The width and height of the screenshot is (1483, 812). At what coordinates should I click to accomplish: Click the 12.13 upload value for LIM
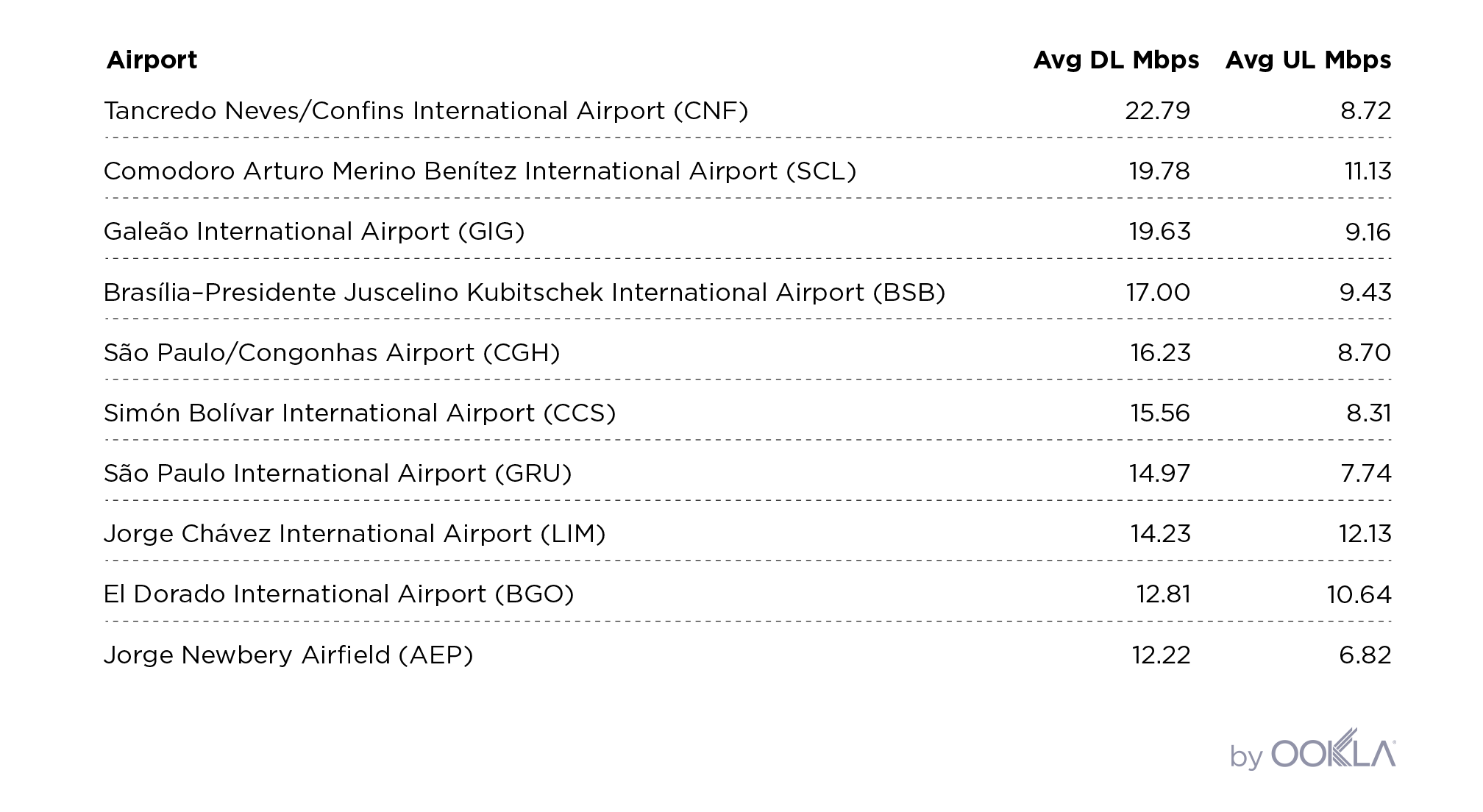click(1365, 534)
